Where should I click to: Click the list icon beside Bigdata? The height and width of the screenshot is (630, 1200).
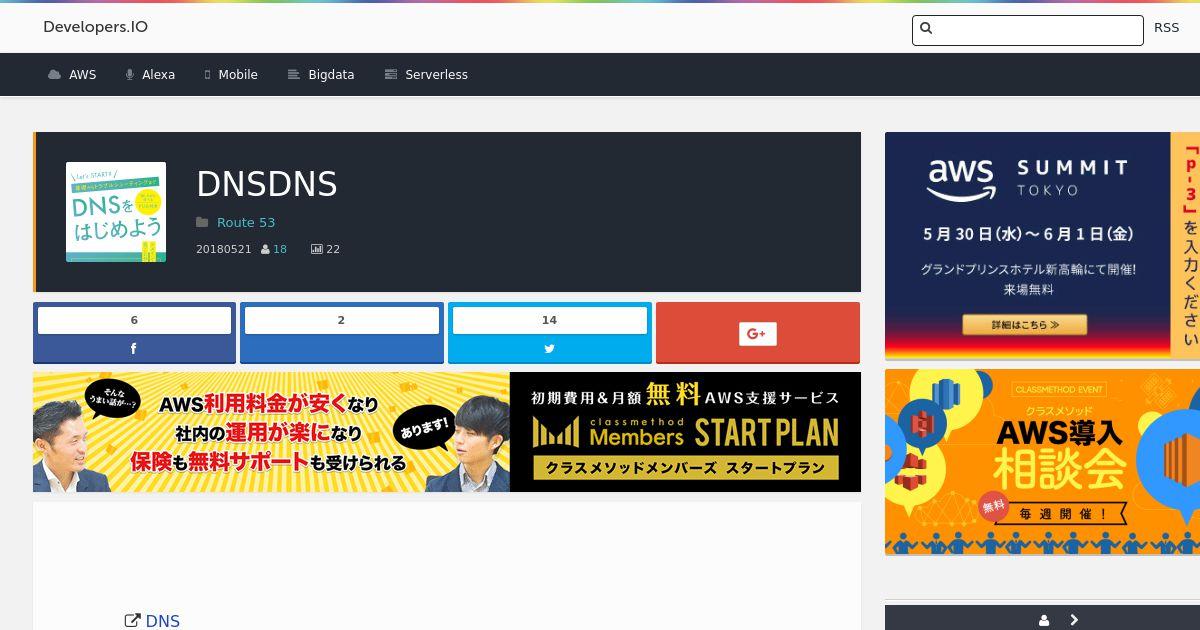294,75
